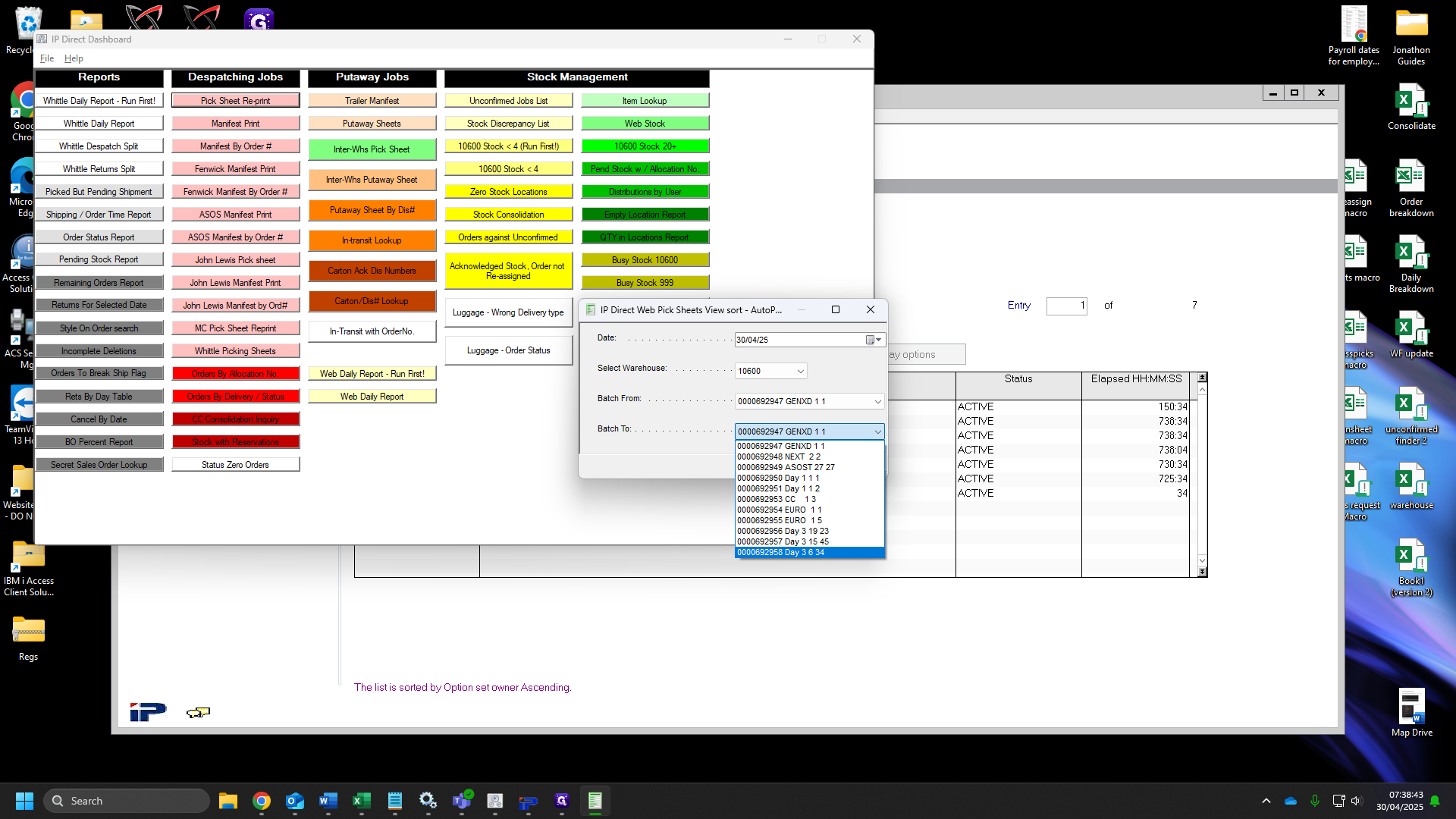
Task: Open the Jonathon Guides folder
Action: 1411,35
